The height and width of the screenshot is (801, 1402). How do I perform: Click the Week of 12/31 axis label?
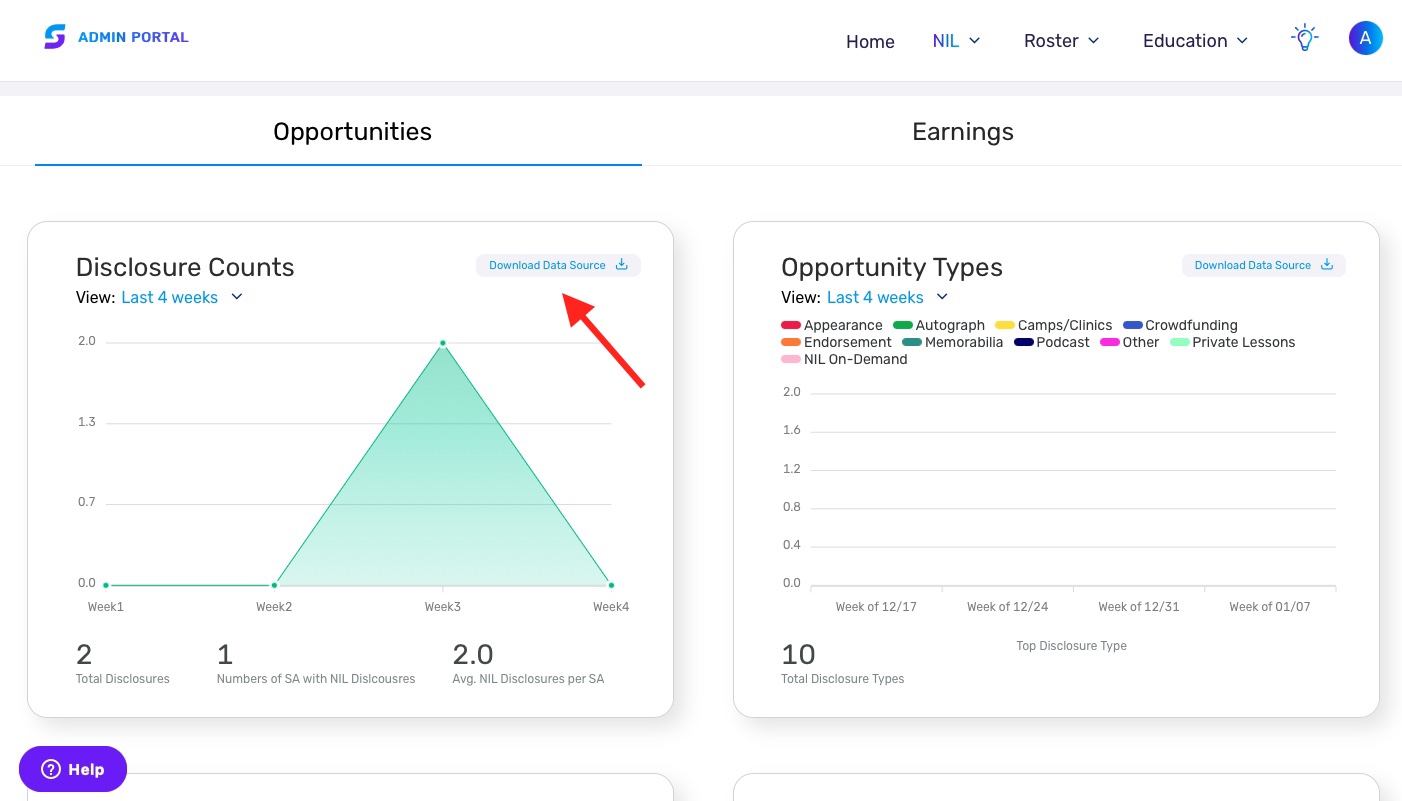(1138, 607)
